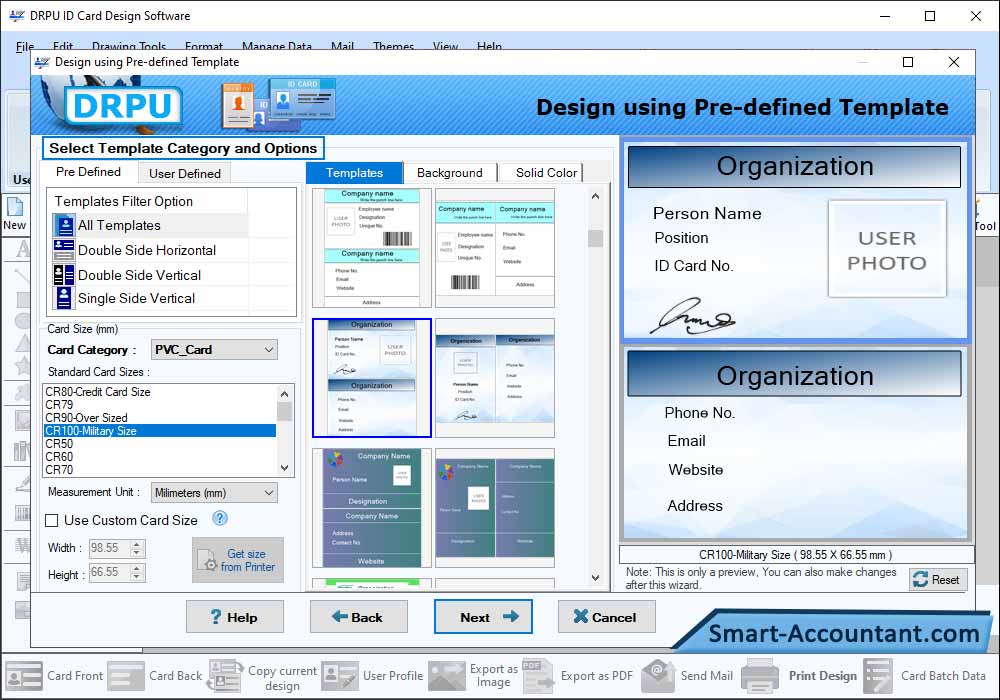
Task: Click back card preview with Phone No.
Action: pos(795,444)
